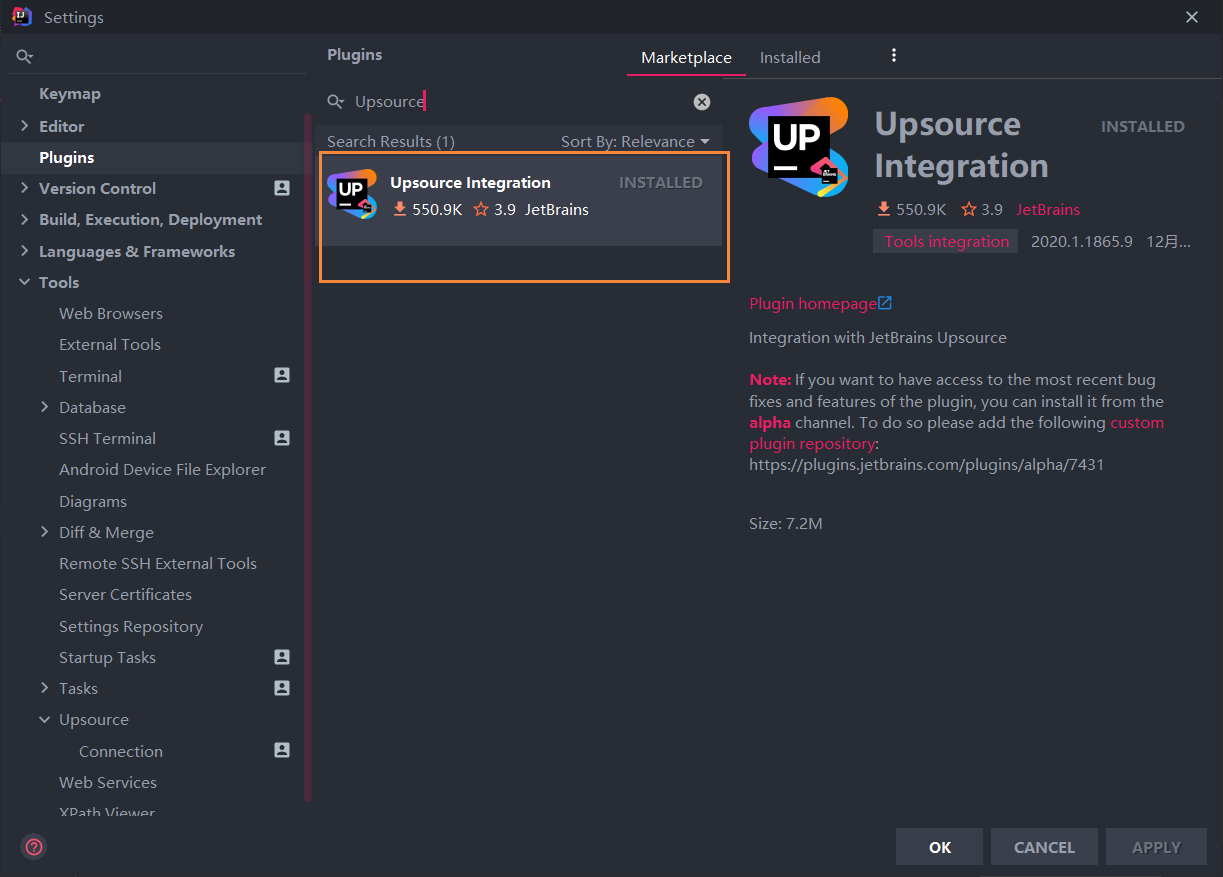Open Remote SSH External Tools settings
The width and height of the screenshot is (1223, 877).
click(158, 563)
